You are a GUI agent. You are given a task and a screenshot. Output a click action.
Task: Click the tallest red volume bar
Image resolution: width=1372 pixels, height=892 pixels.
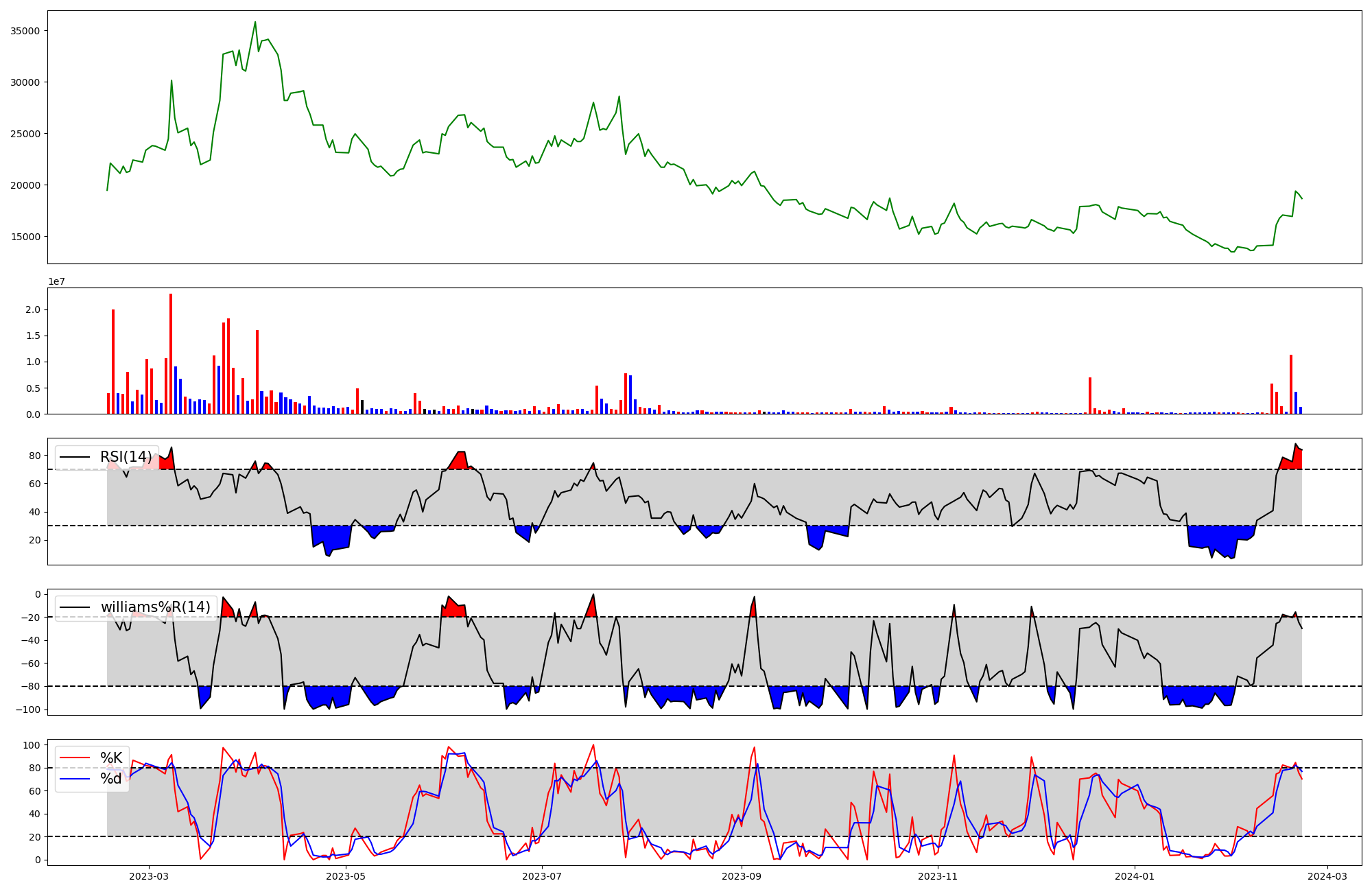[171, 353]
